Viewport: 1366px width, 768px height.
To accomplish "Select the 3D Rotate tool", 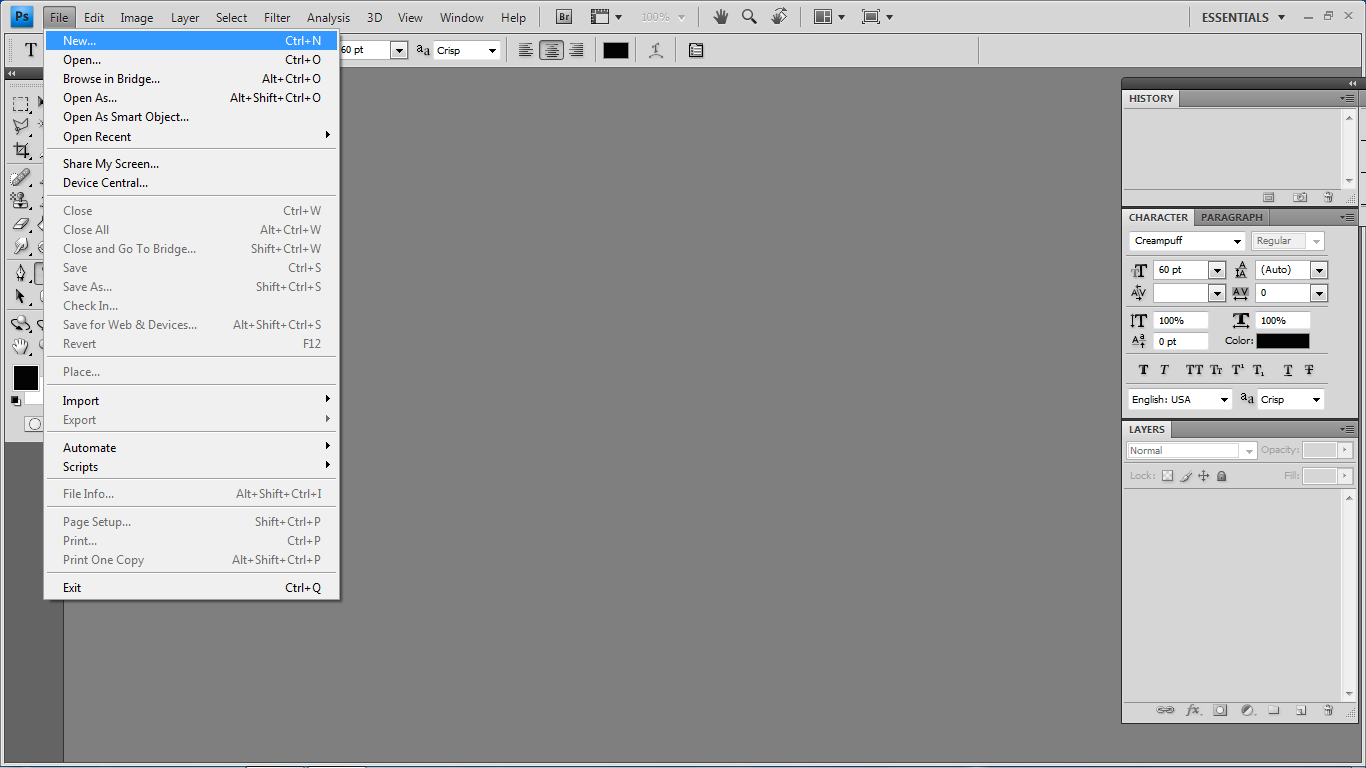I will coord(20,324).
